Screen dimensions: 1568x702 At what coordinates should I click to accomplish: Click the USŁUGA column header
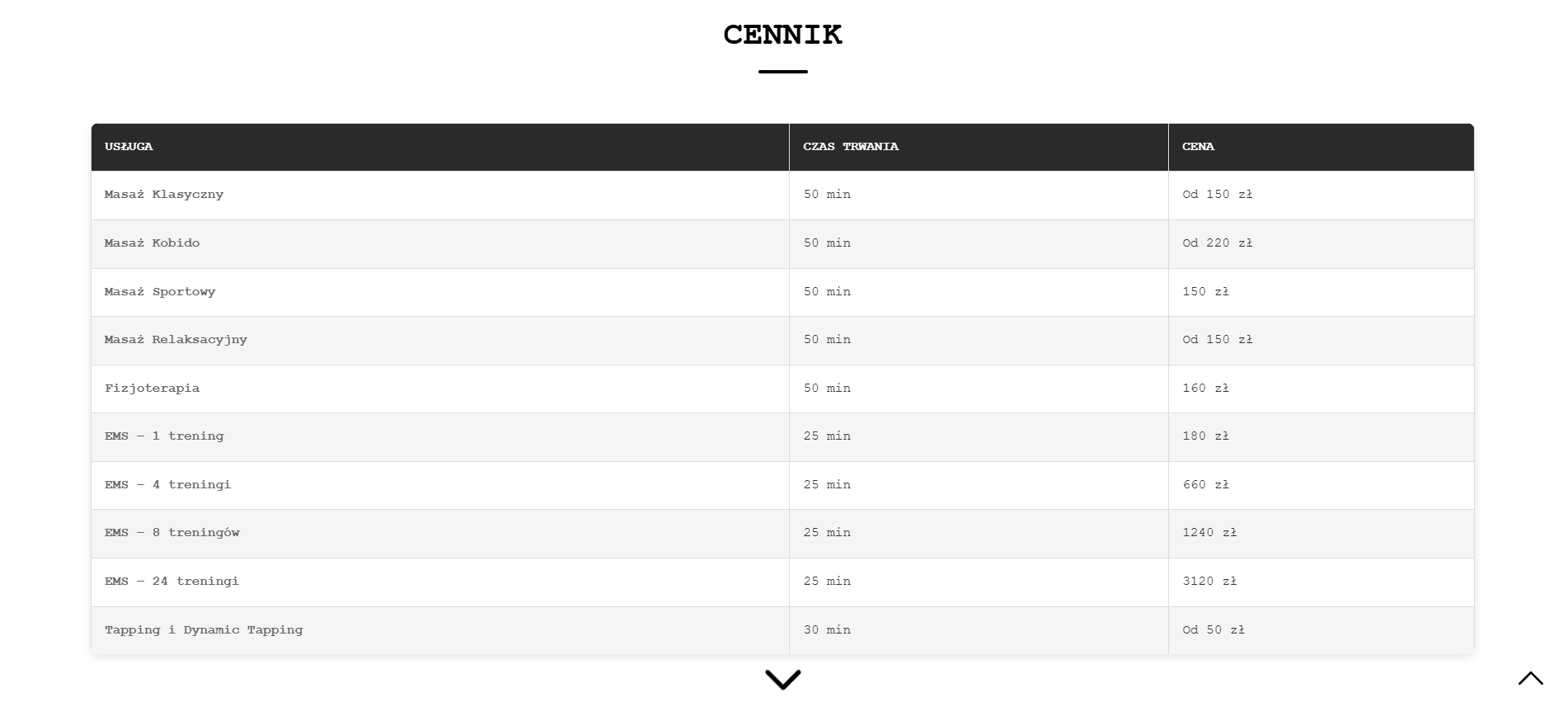(129, 147)
